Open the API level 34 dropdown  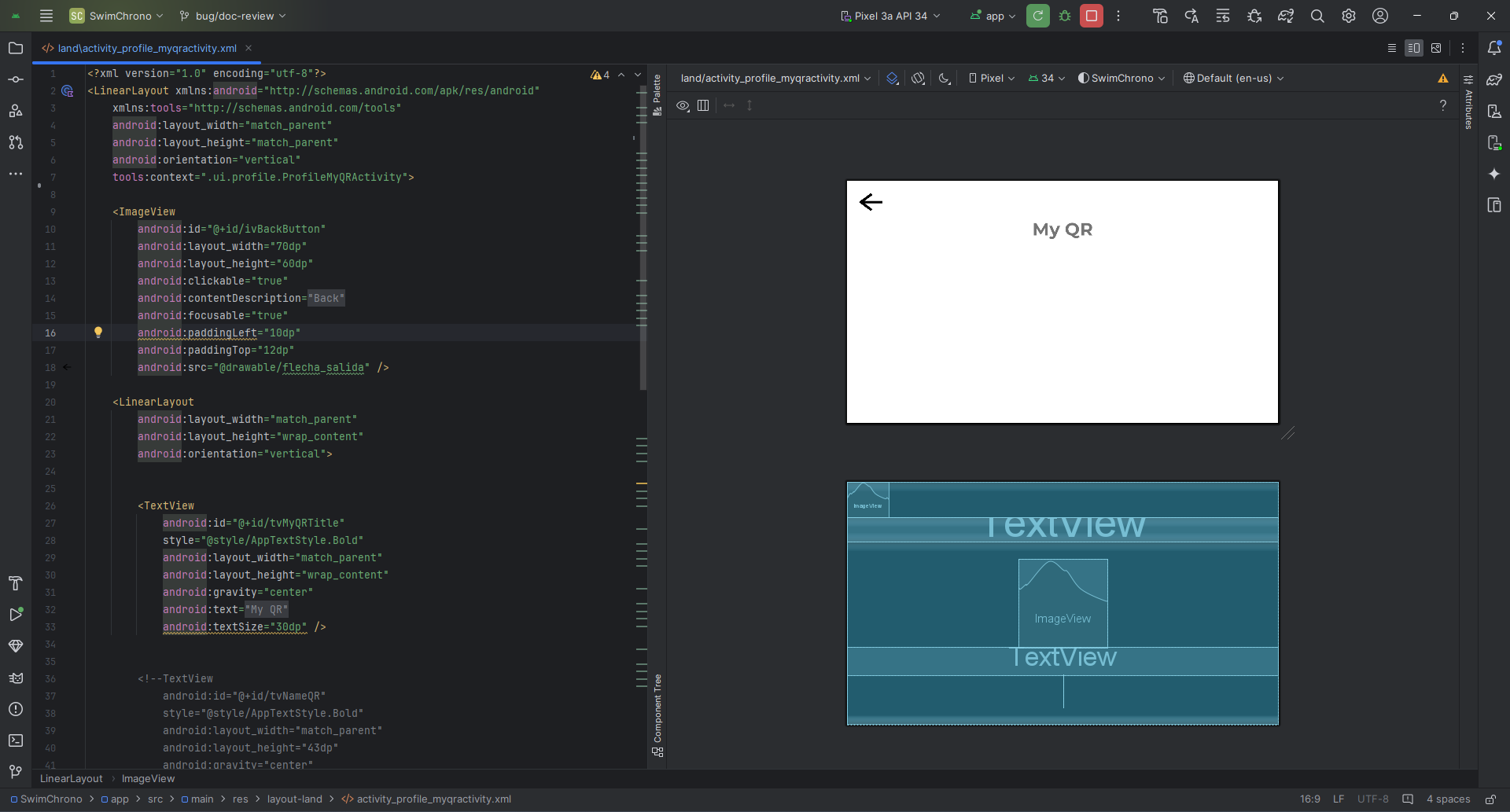[x=1046, y=79]
